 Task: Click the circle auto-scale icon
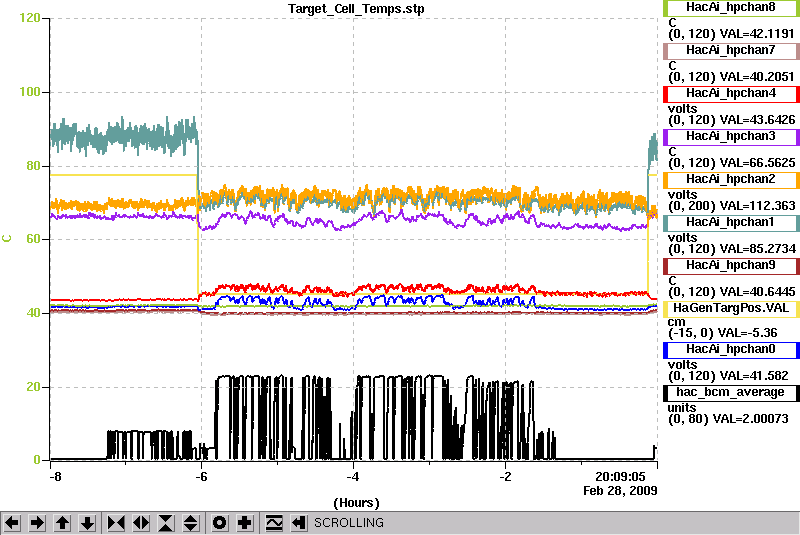219,523
